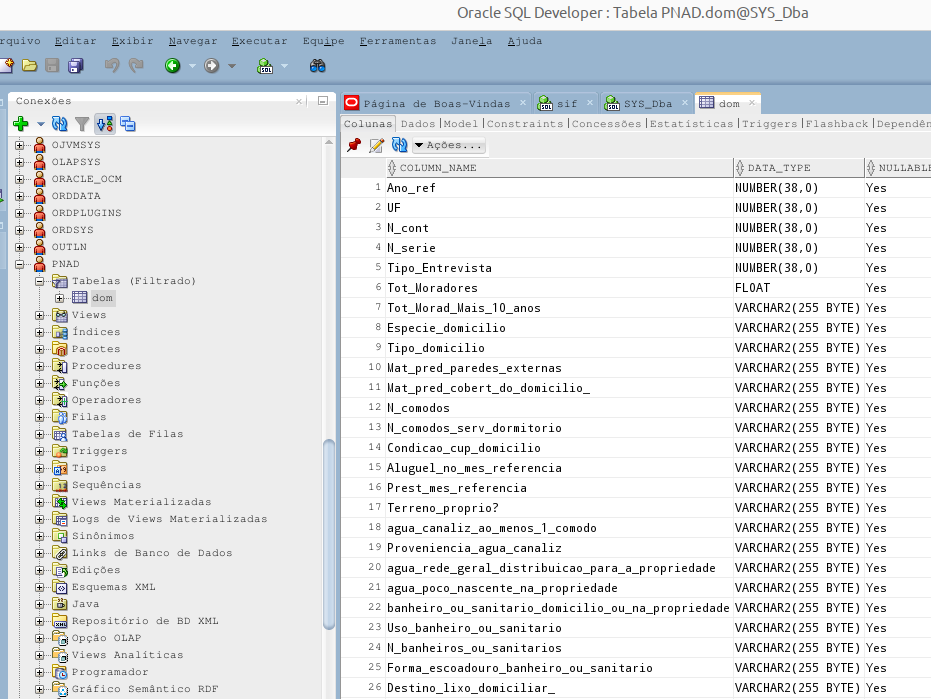Refresh the dom table columns view
This screenshot has width=931, height=699.
[400, 145]
